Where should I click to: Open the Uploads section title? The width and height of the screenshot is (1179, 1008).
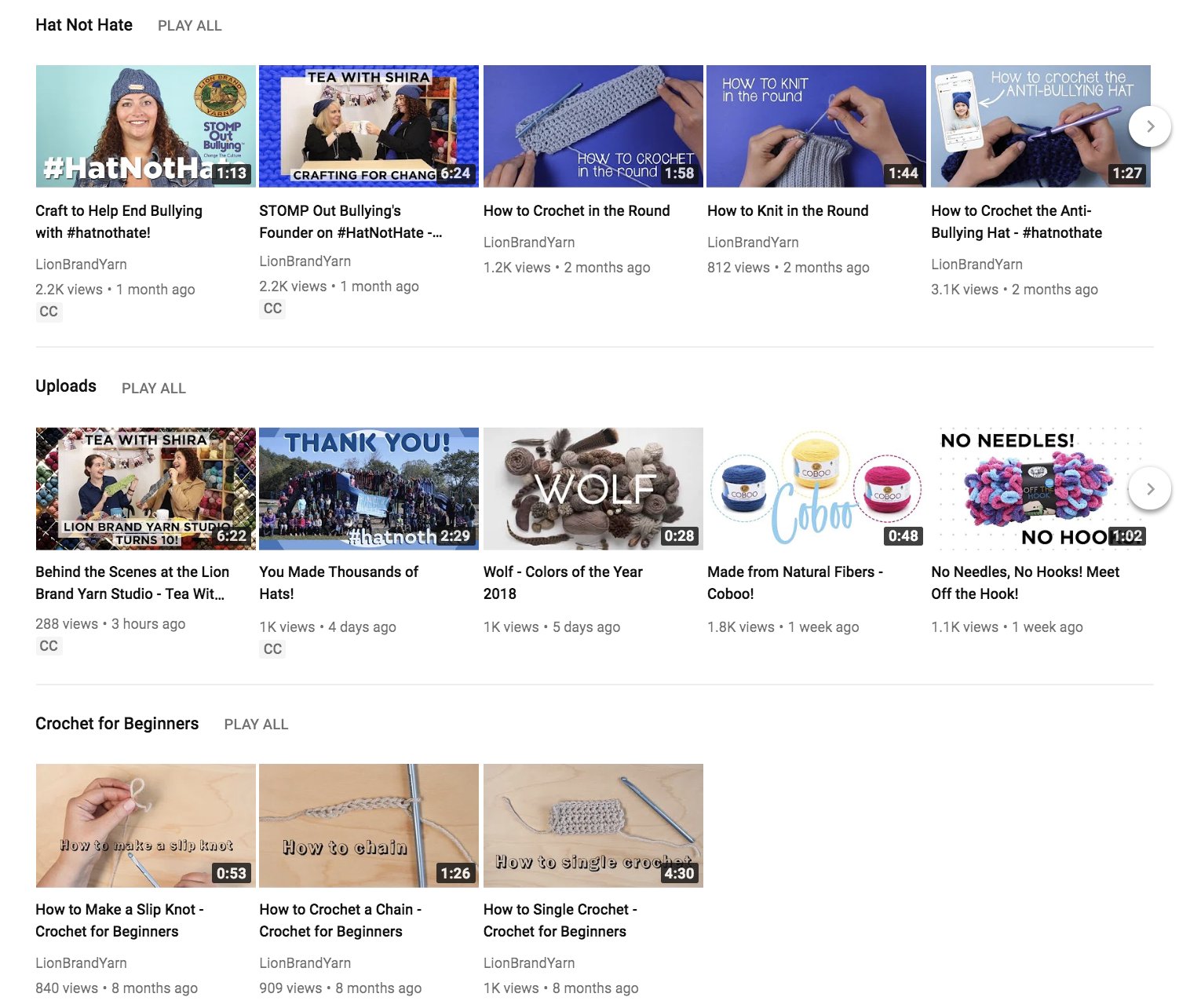pyautogui.click(x=66, y=386)
